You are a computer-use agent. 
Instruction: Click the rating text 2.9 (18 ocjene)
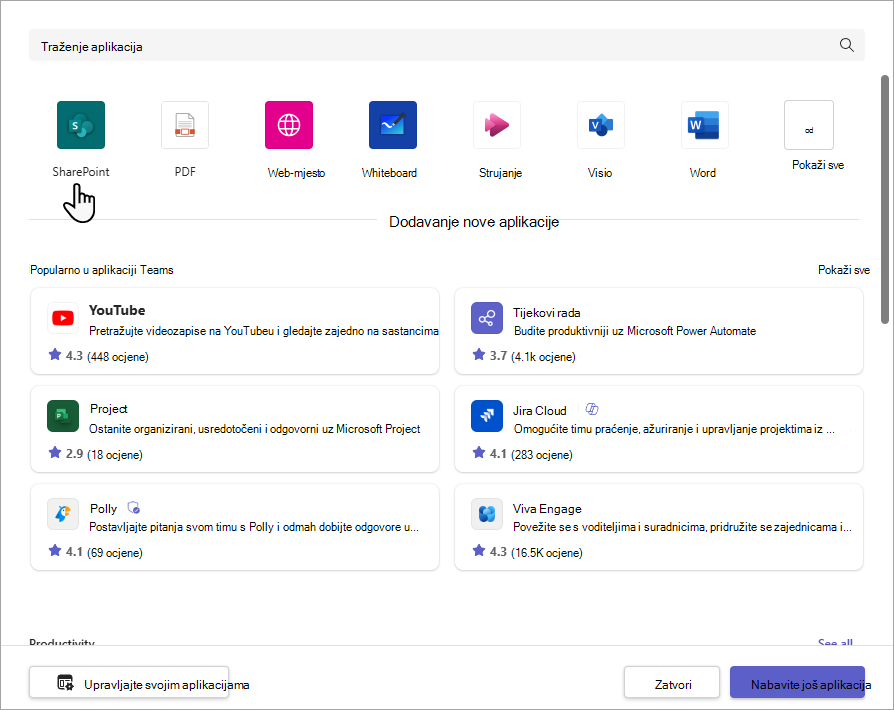[104, 455]
